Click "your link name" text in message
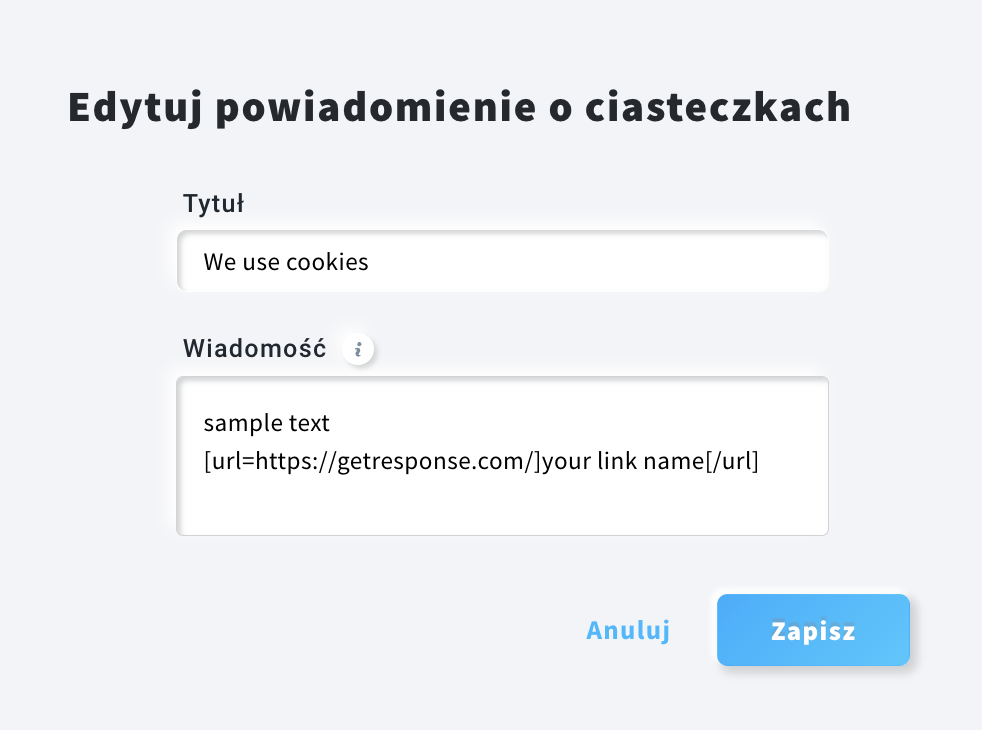Viewport: 982px width, 730px height. point(611,462)
